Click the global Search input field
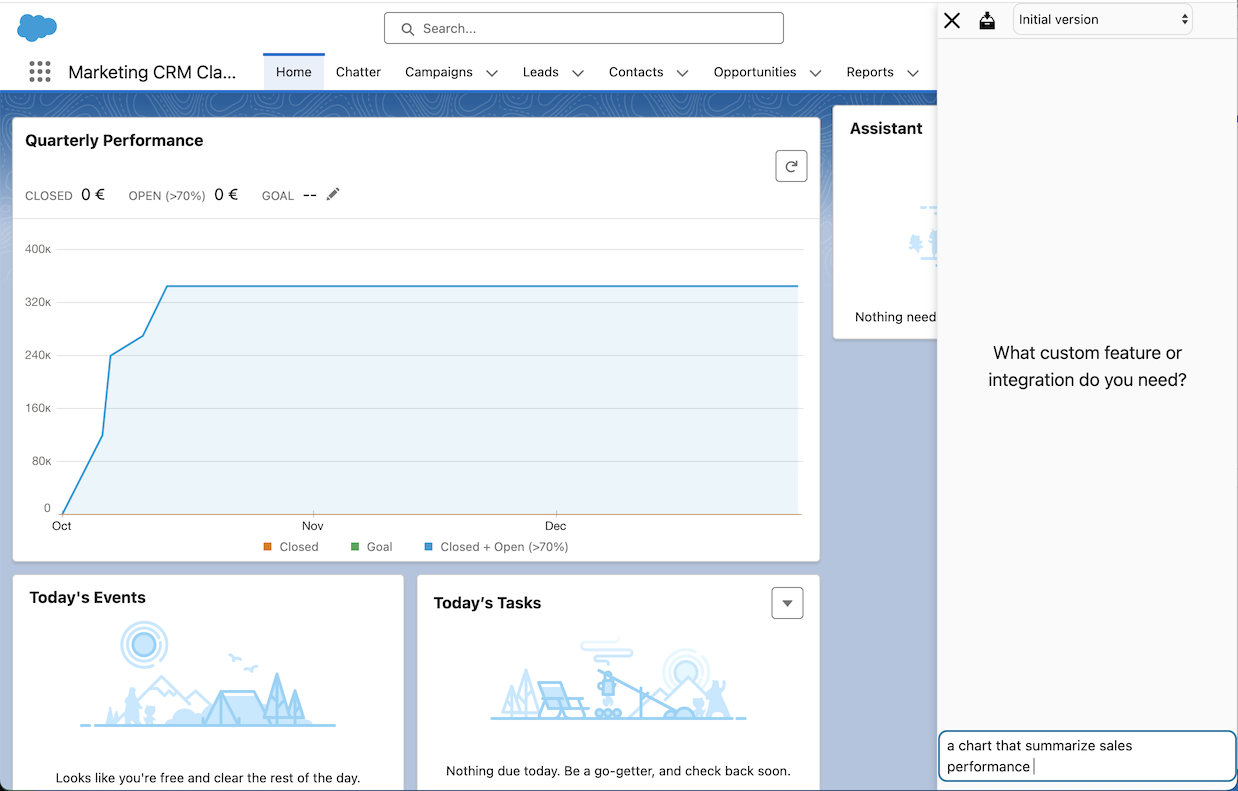Viewport: 1238px width, 791px height. tap(595, 29)
